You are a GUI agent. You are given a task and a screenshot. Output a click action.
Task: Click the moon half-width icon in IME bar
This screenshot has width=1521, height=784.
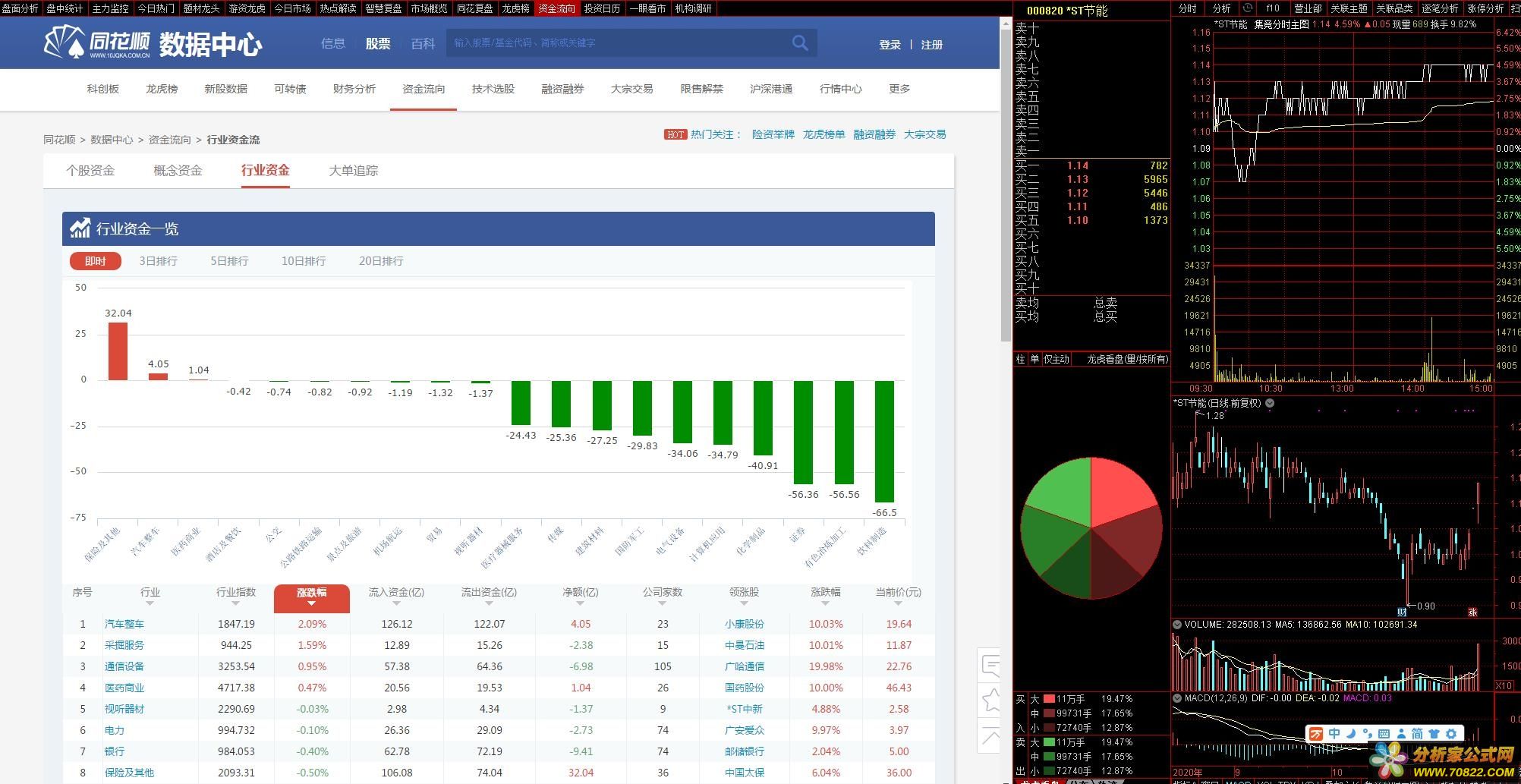coord(1350,734)
